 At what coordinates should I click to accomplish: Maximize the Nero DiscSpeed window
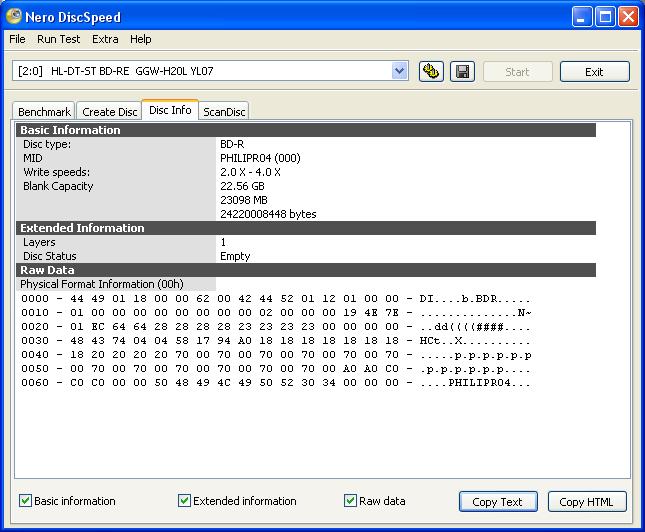click(x=605, y=17)
